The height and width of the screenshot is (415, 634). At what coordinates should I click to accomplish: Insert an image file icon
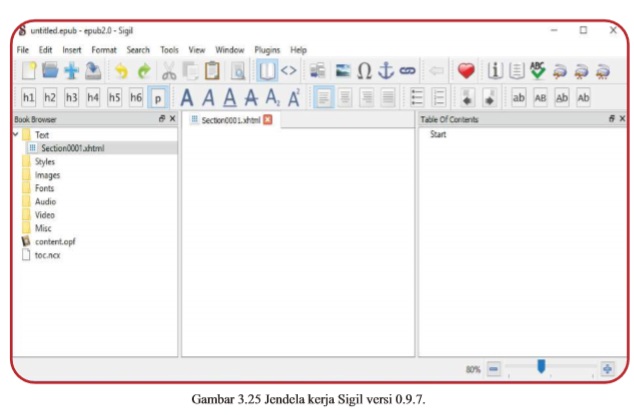click(343, 71)
